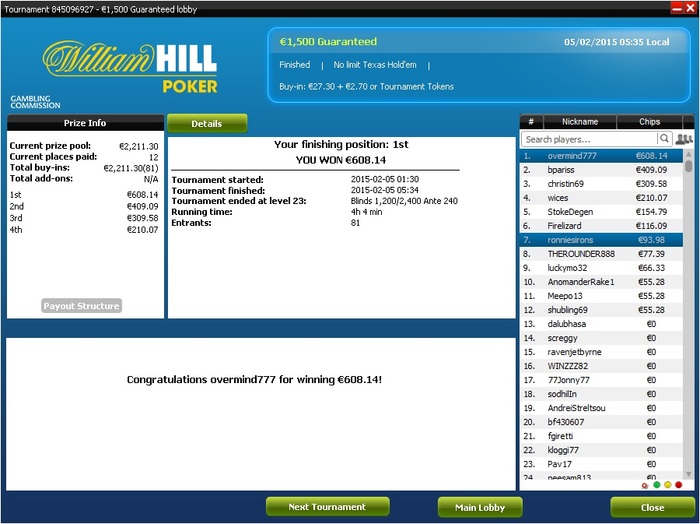
Task: Select player row WINZZZ82
Action: pyautogui.click(x=601, y=366)
